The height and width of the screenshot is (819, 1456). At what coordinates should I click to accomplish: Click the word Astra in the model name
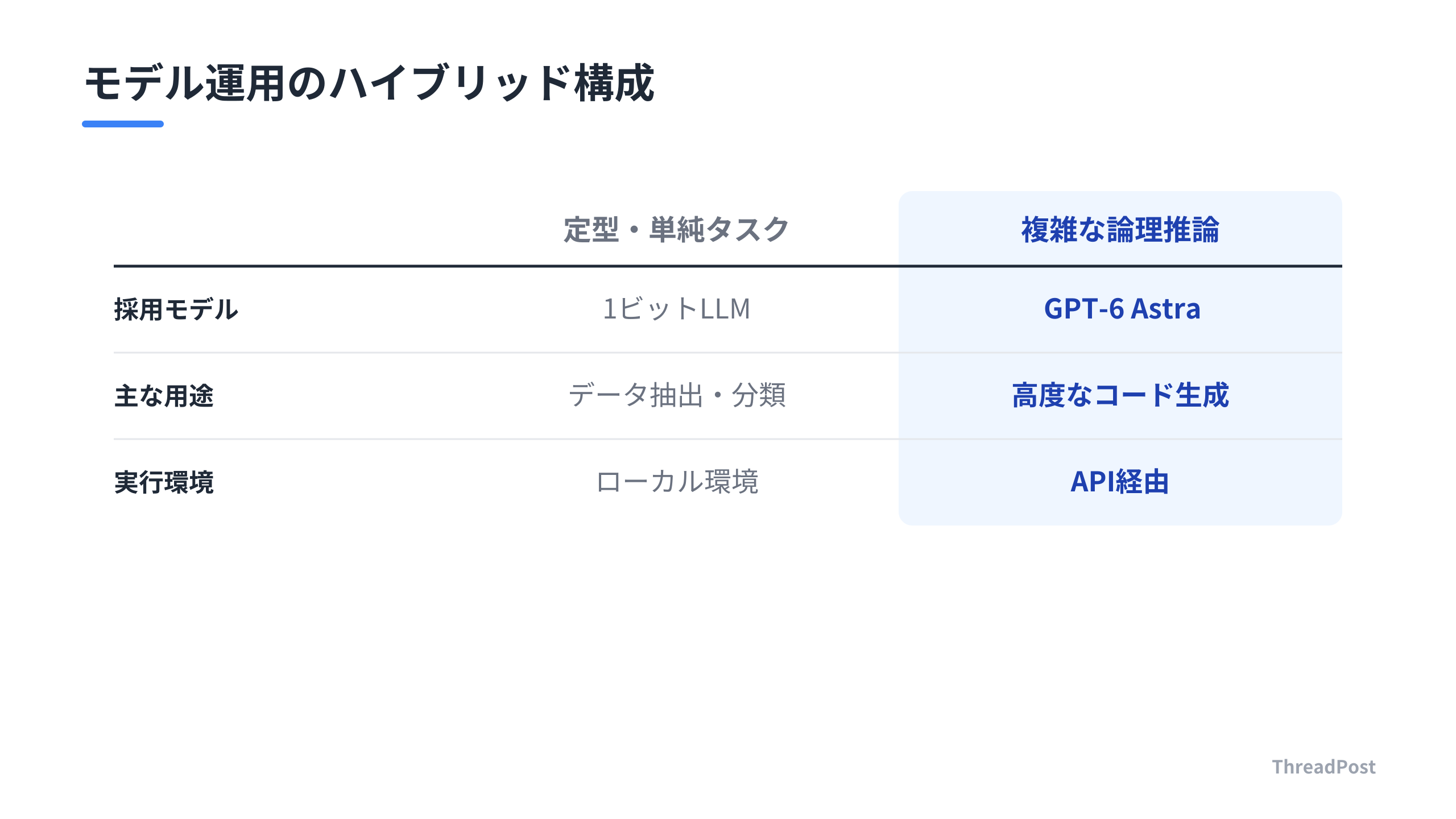coord(1165,309)
